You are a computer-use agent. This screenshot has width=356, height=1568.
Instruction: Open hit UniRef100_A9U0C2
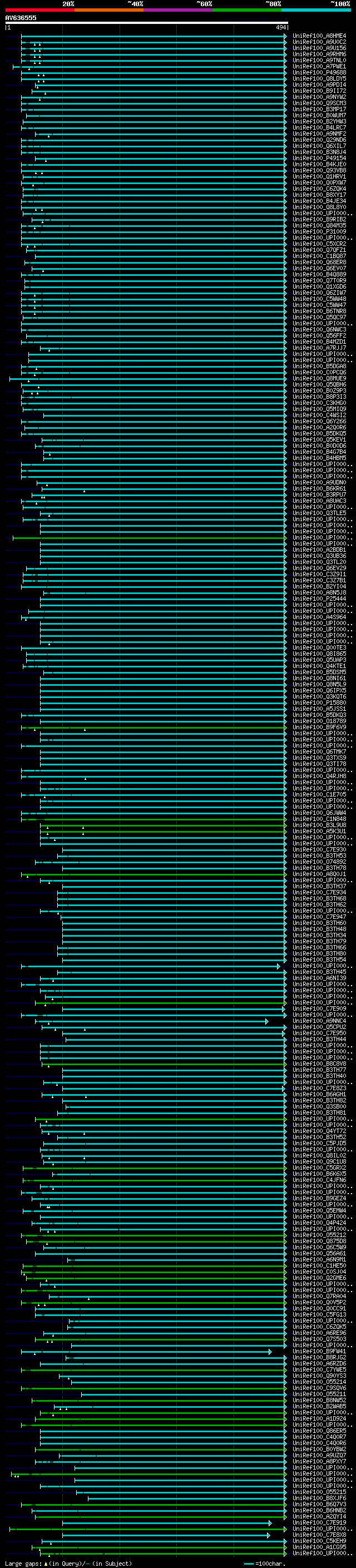(319, 42)
